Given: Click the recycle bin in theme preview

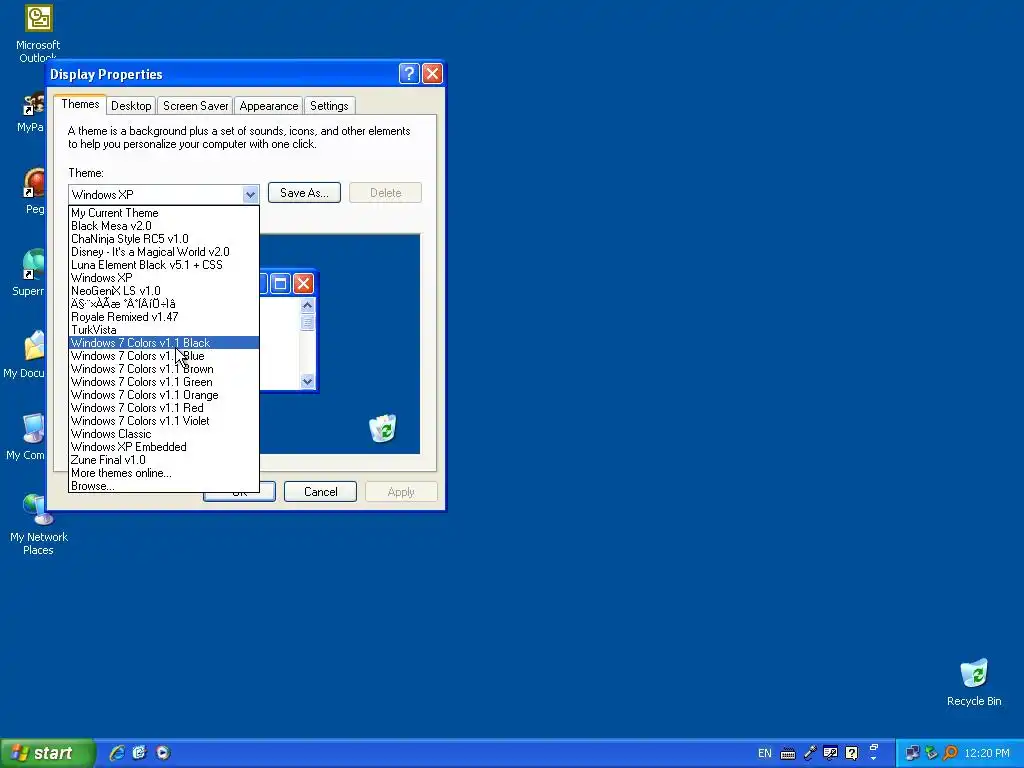Looking at the screenshot, I should point(383,428).
